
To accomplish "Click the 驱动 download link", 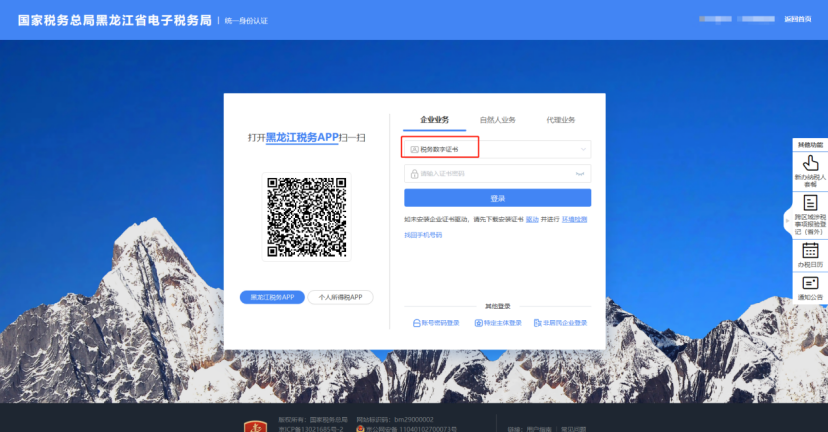I will 532,219.
